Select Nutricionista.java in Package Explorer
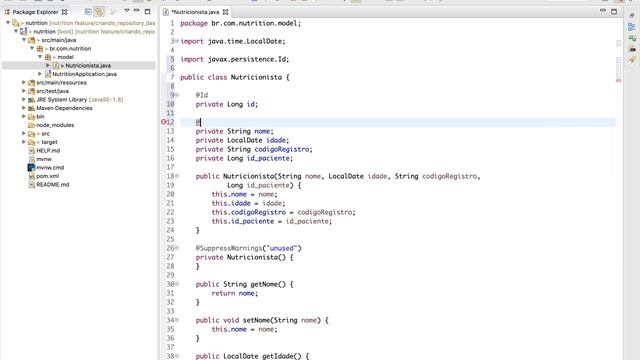Image resolution: width=640 pixels, height=360 pixels. tap(88, 65)
